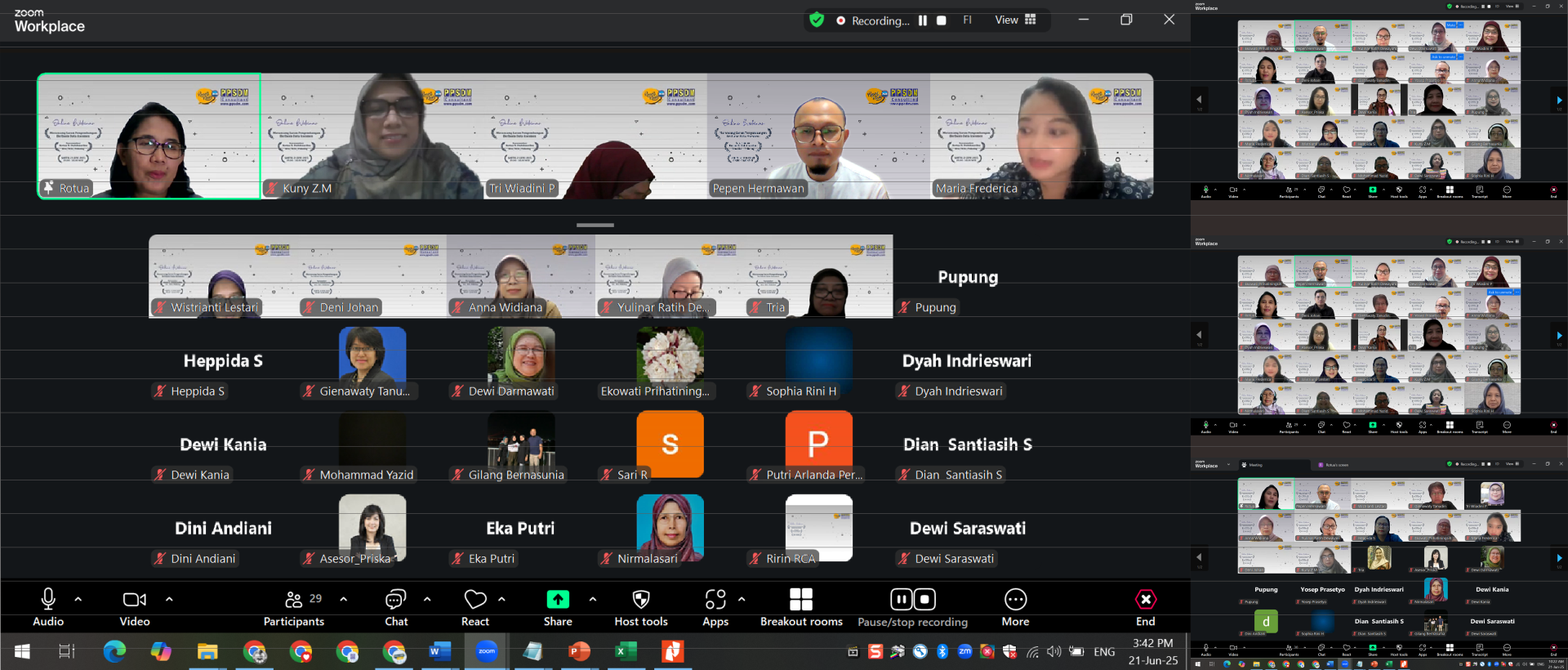The height and width of the screenshot is (670, 1568).
Task: Select Sari R orange avatar
Action: (670, 444)
